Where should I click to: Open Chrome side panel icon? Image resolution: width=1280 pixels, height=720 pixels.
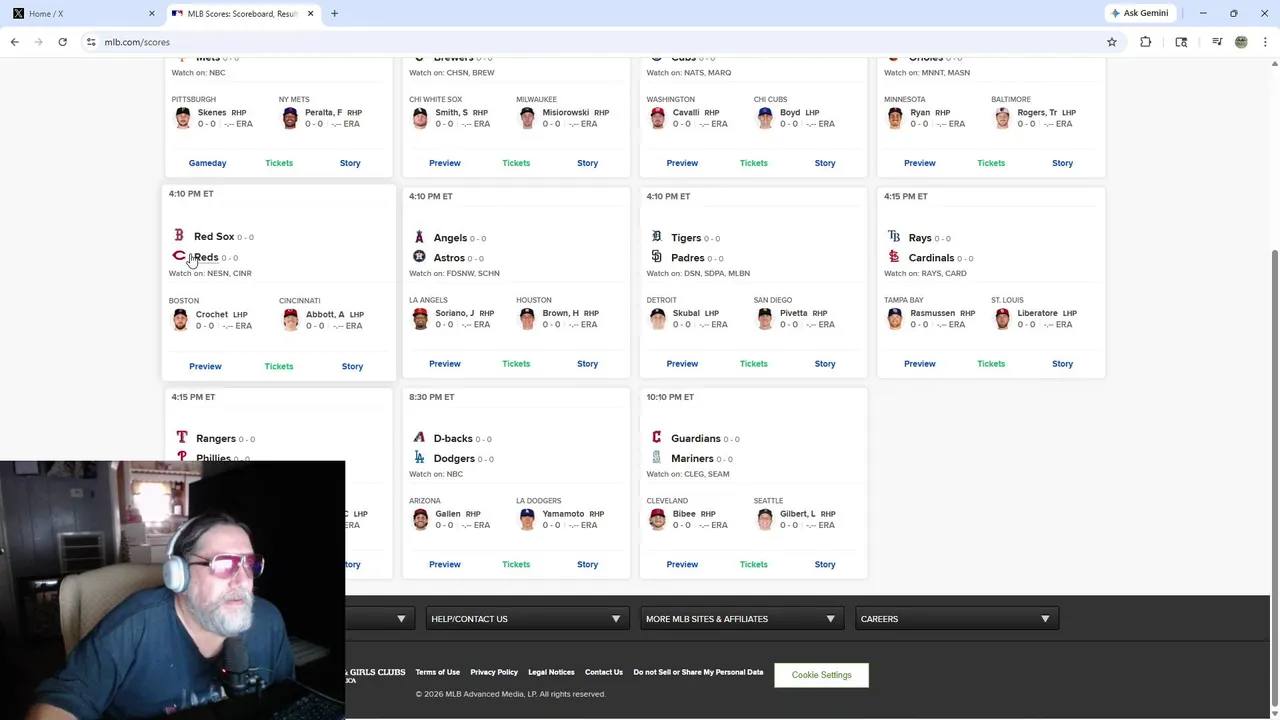click(x=1181, y=42)
